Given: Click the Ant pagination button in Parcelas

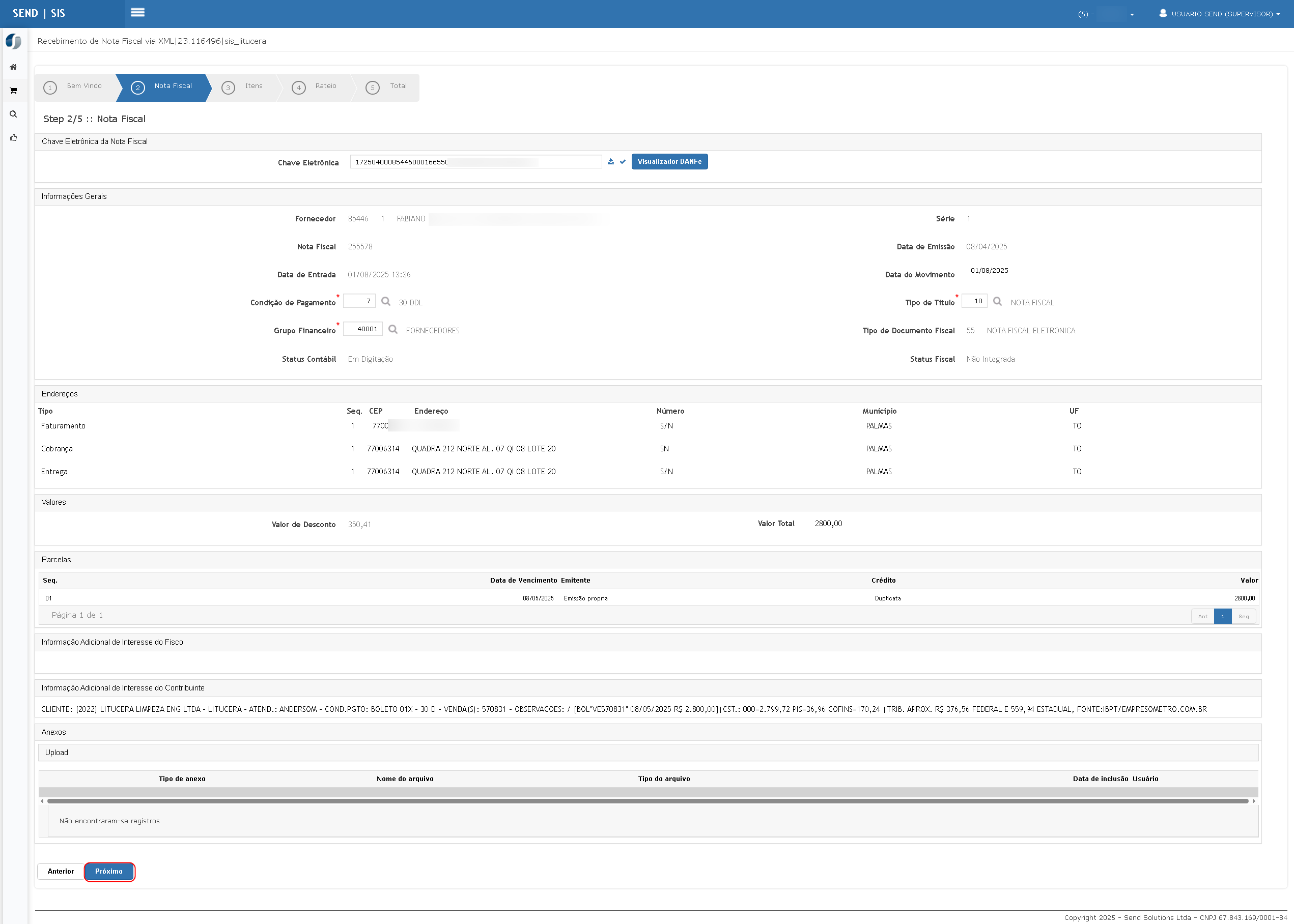Looking at the screenshot, I should 1202,616.
